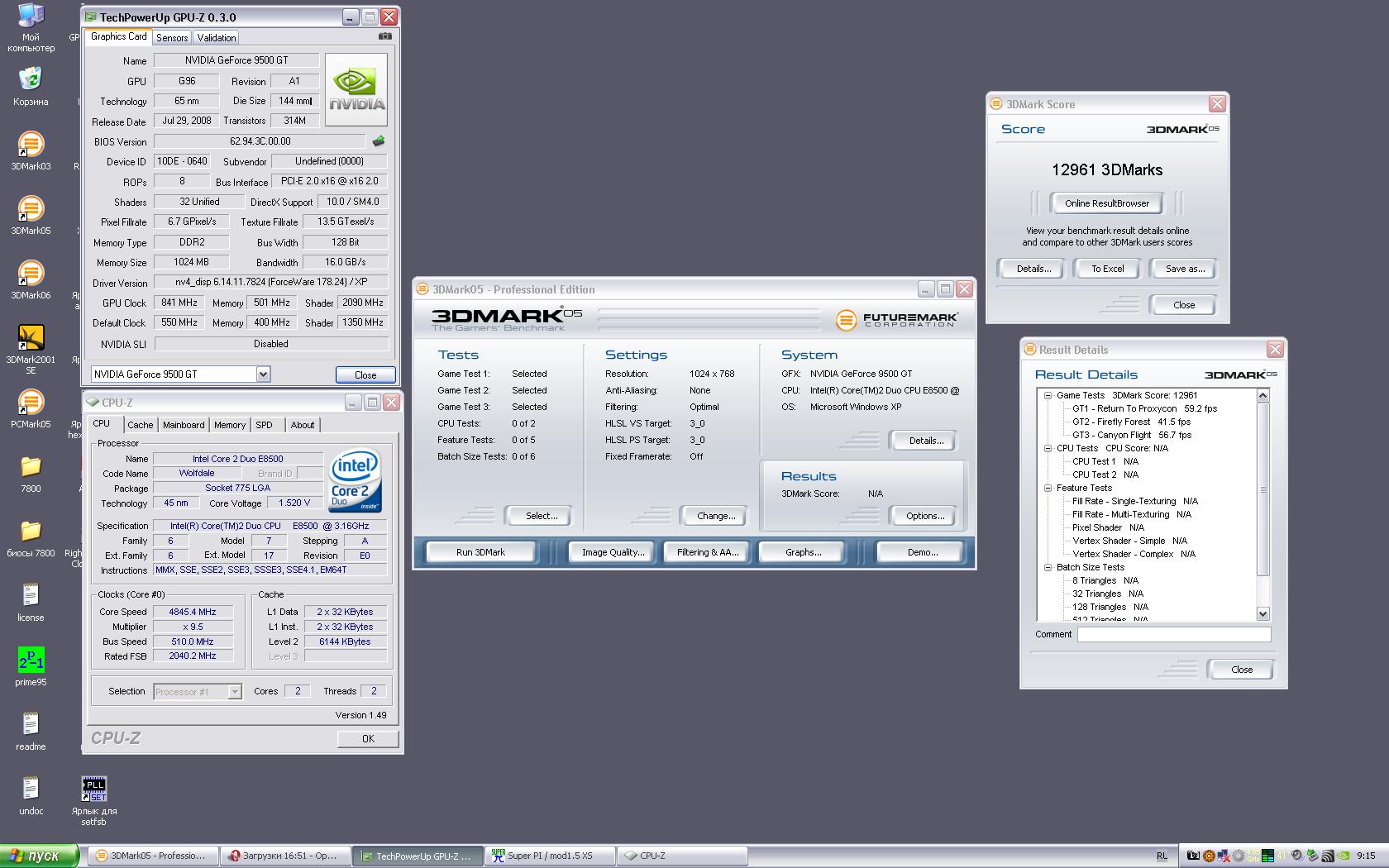Click the Comment field in Result Details
Screen dimensions: 1389x868
click(x=1173, y=634)
